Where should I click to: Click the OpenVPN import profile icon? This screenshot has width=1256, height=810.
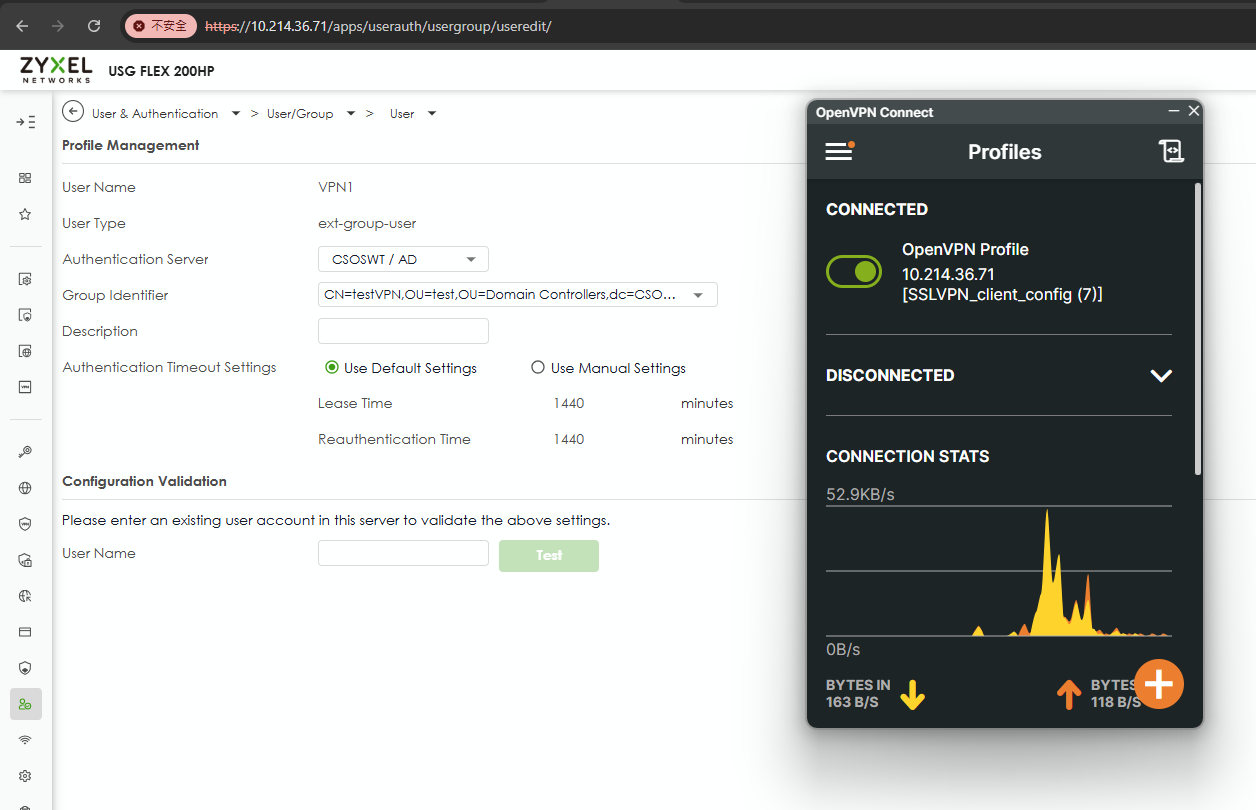point(1171,151)
